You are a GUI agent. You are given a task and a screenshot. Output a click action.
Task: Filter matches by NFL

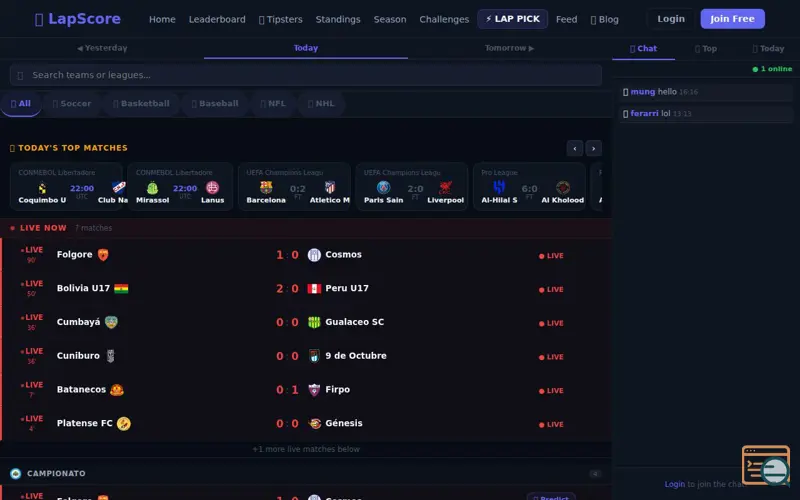point(272,104)
